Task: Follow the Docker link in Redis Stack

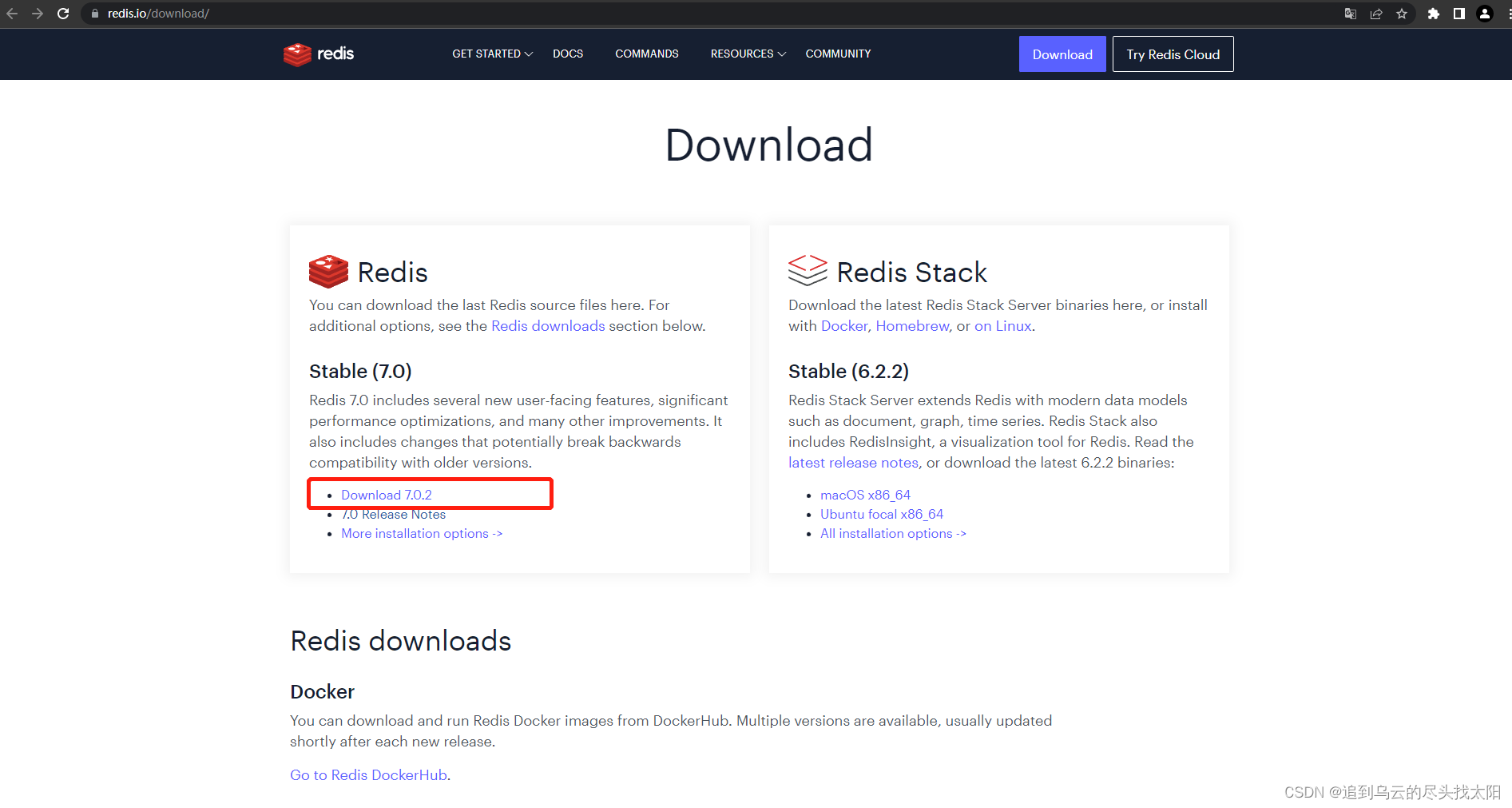Action: (844, 326)
